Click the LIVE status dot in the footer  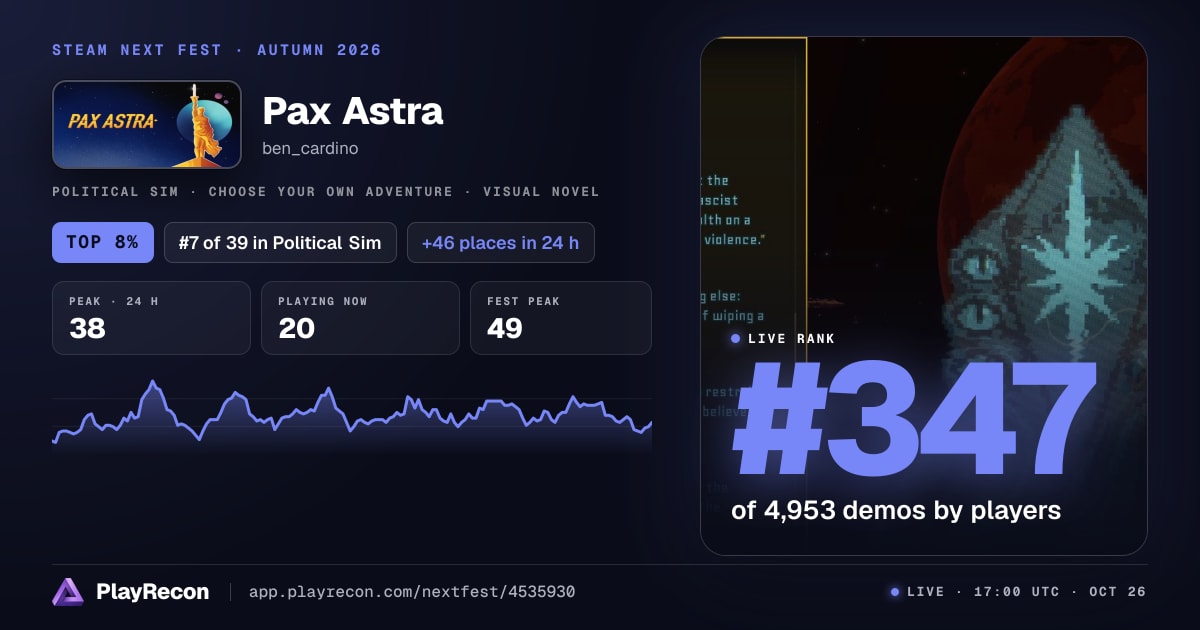pos(895,592)
